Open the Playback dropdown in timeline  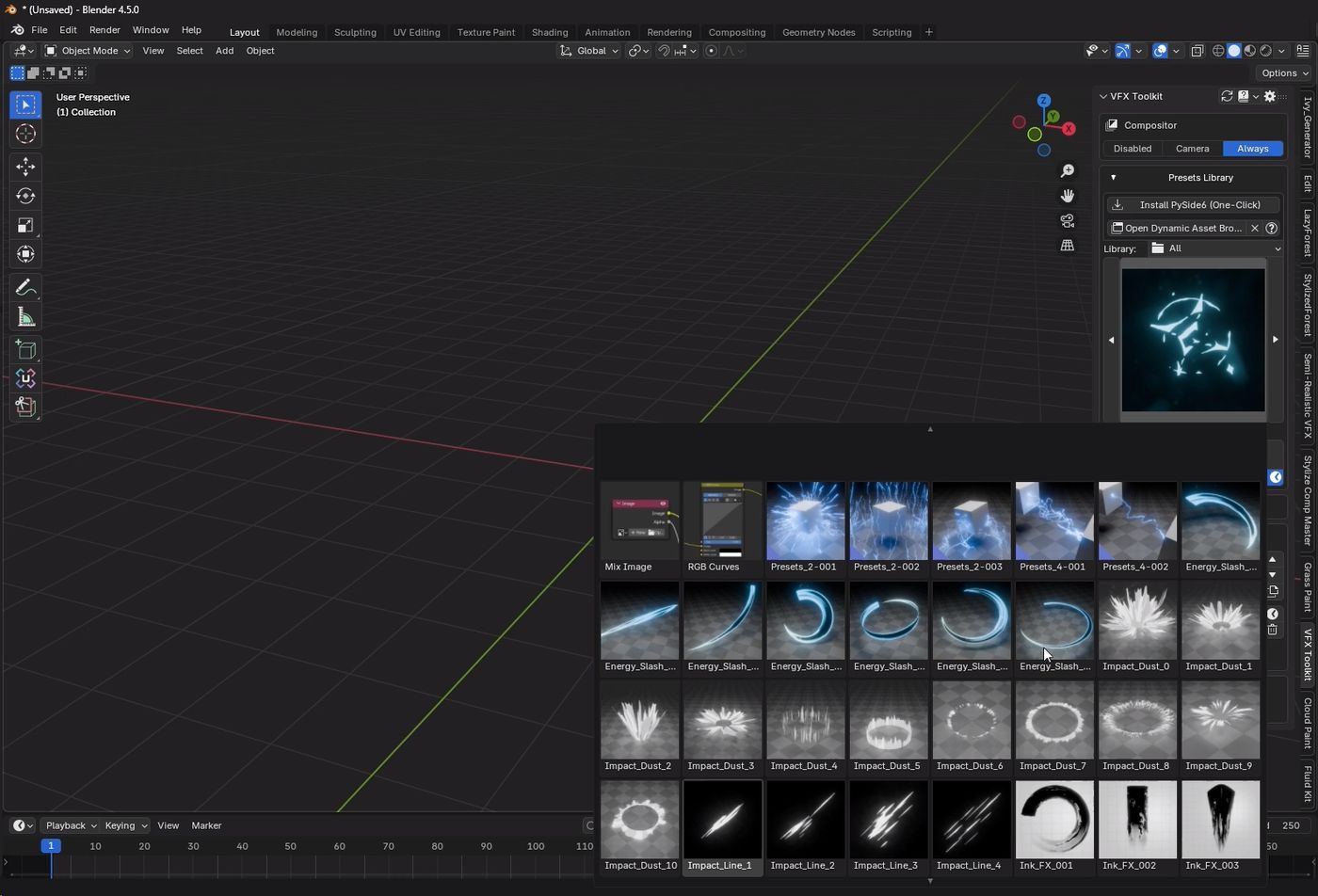pyautogui.click(x=72, y=825)
